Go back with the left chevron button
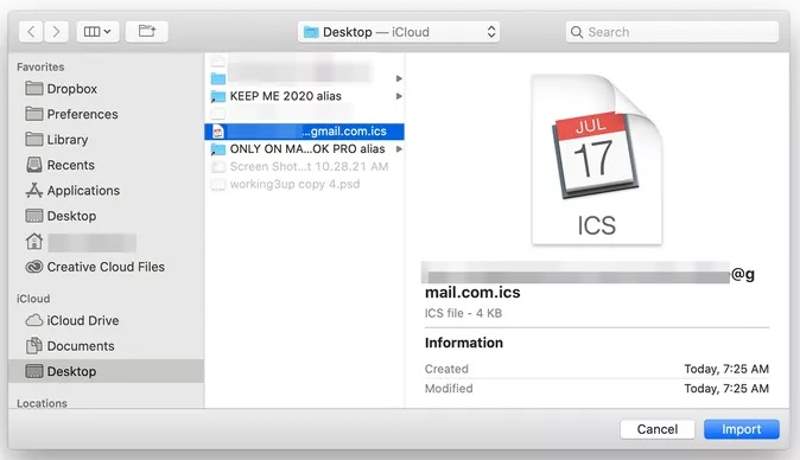The width and height of the screenshot is (800, 460). (31, 32)
